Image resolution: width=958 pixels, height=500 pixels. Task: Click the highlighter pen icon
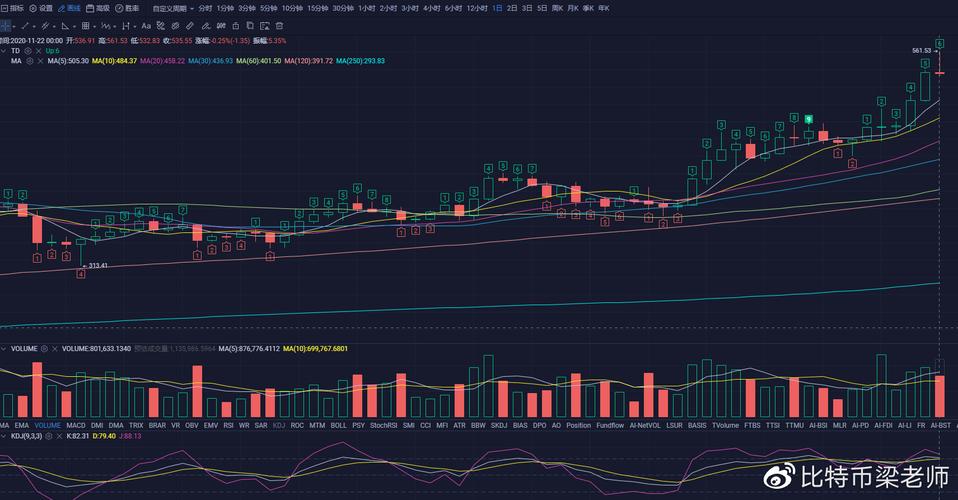[206, 26]
